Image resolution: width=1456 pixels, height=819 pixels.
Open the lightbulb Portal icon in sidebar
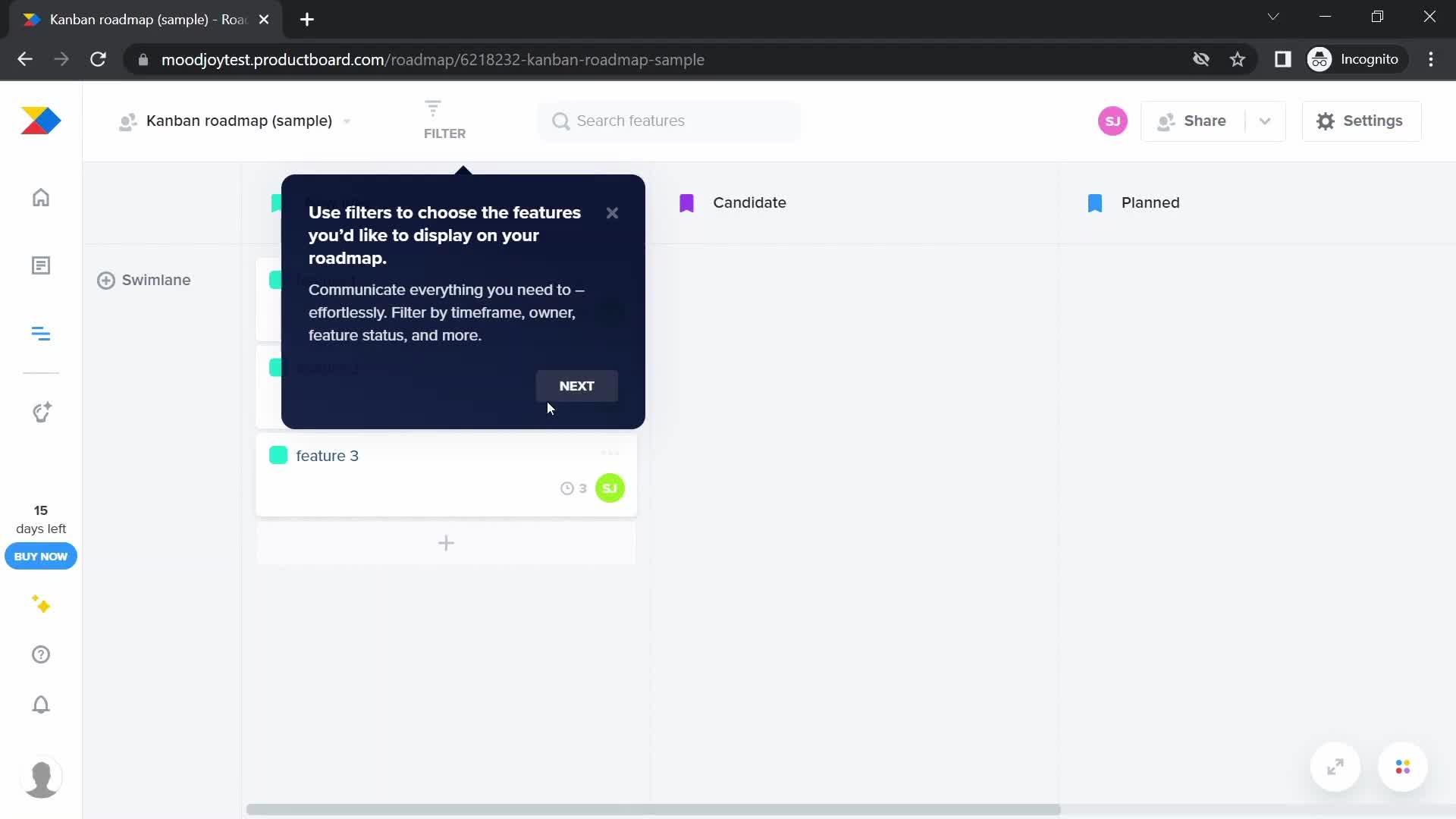click(42, 412)
